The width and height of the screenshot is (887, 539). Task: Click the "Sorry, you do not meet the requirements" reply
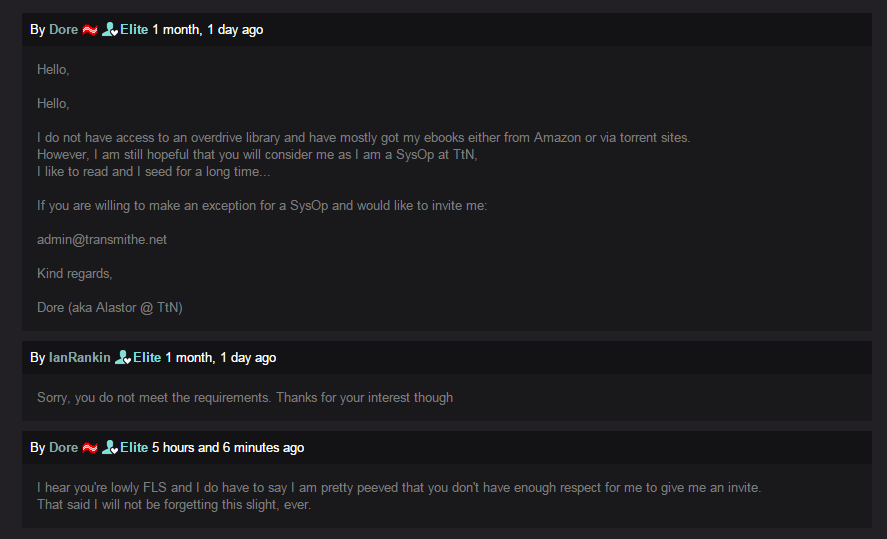click(x=245, y=398)
